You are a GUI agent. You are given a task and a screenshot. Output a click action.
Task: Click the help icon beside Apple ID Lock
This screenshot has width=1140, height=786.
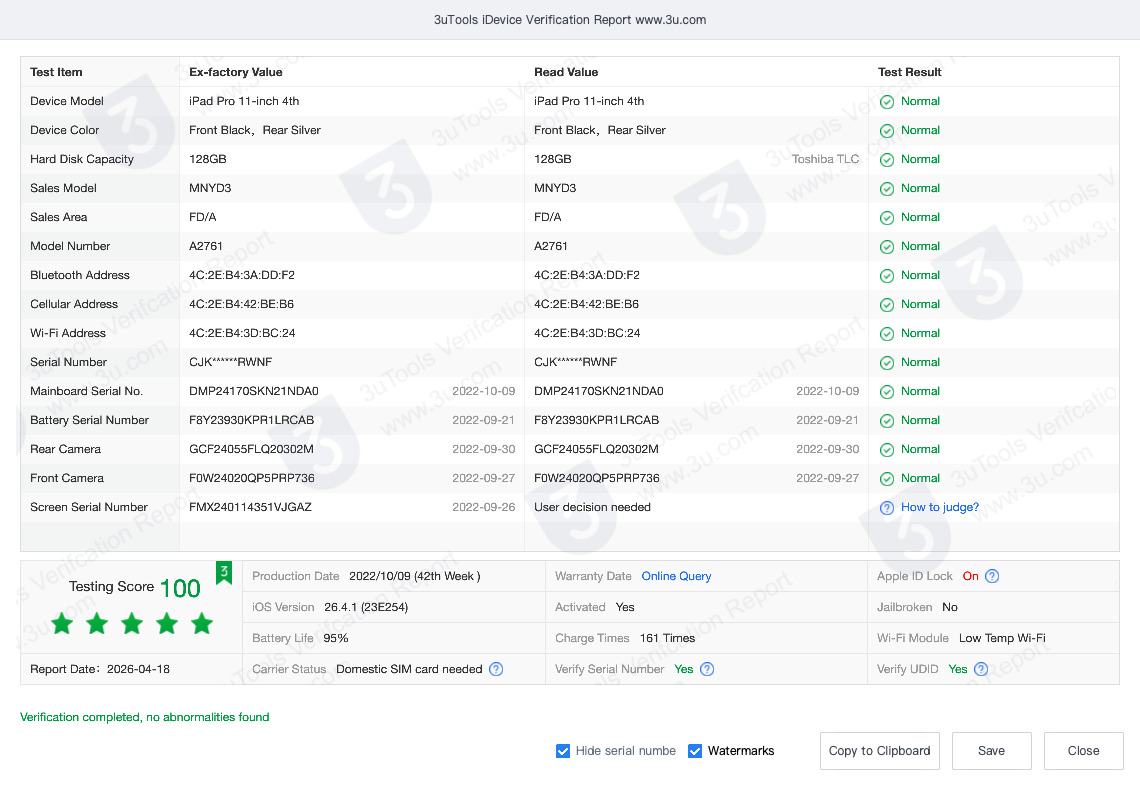pos(992,576)
